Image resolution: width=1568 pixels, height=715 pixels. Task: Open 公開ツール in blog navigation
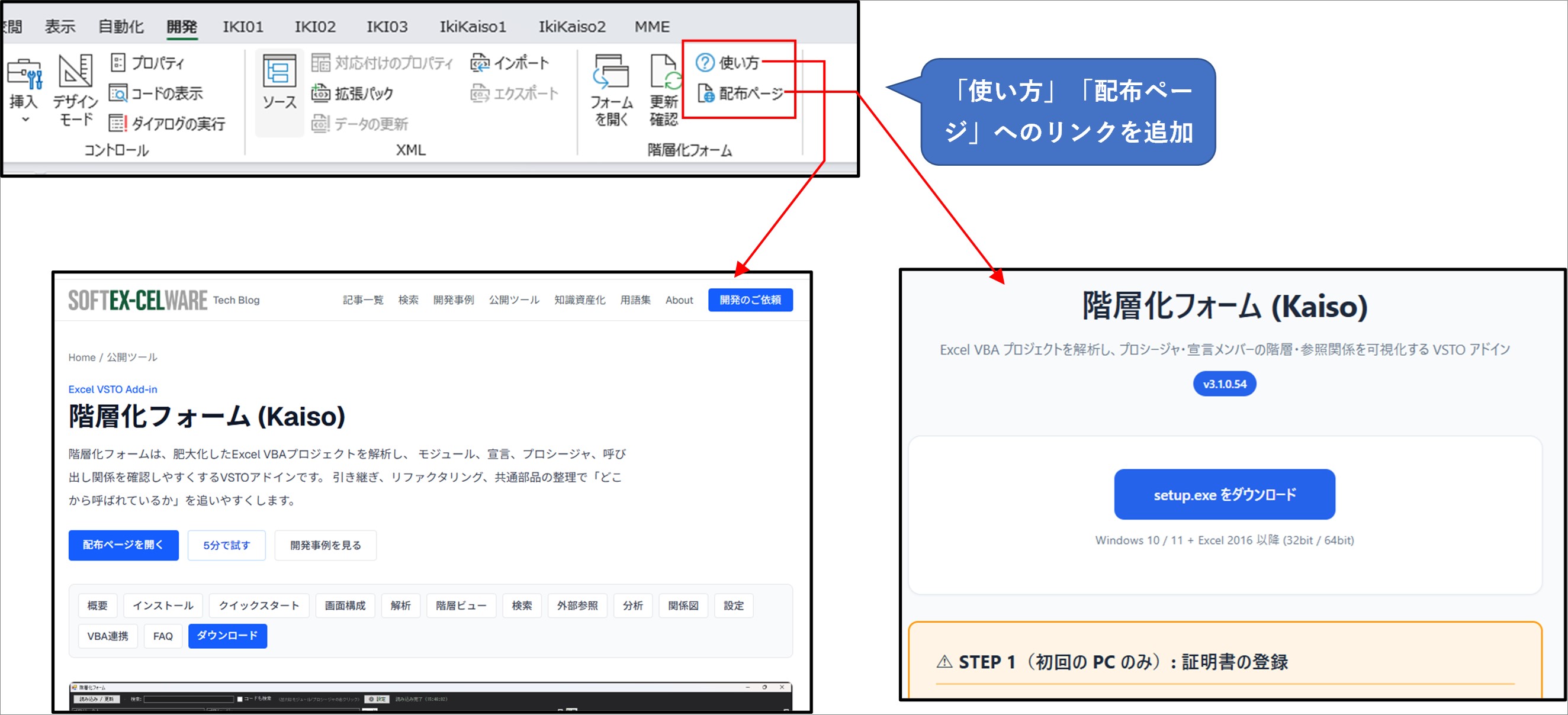click(514, 300)
